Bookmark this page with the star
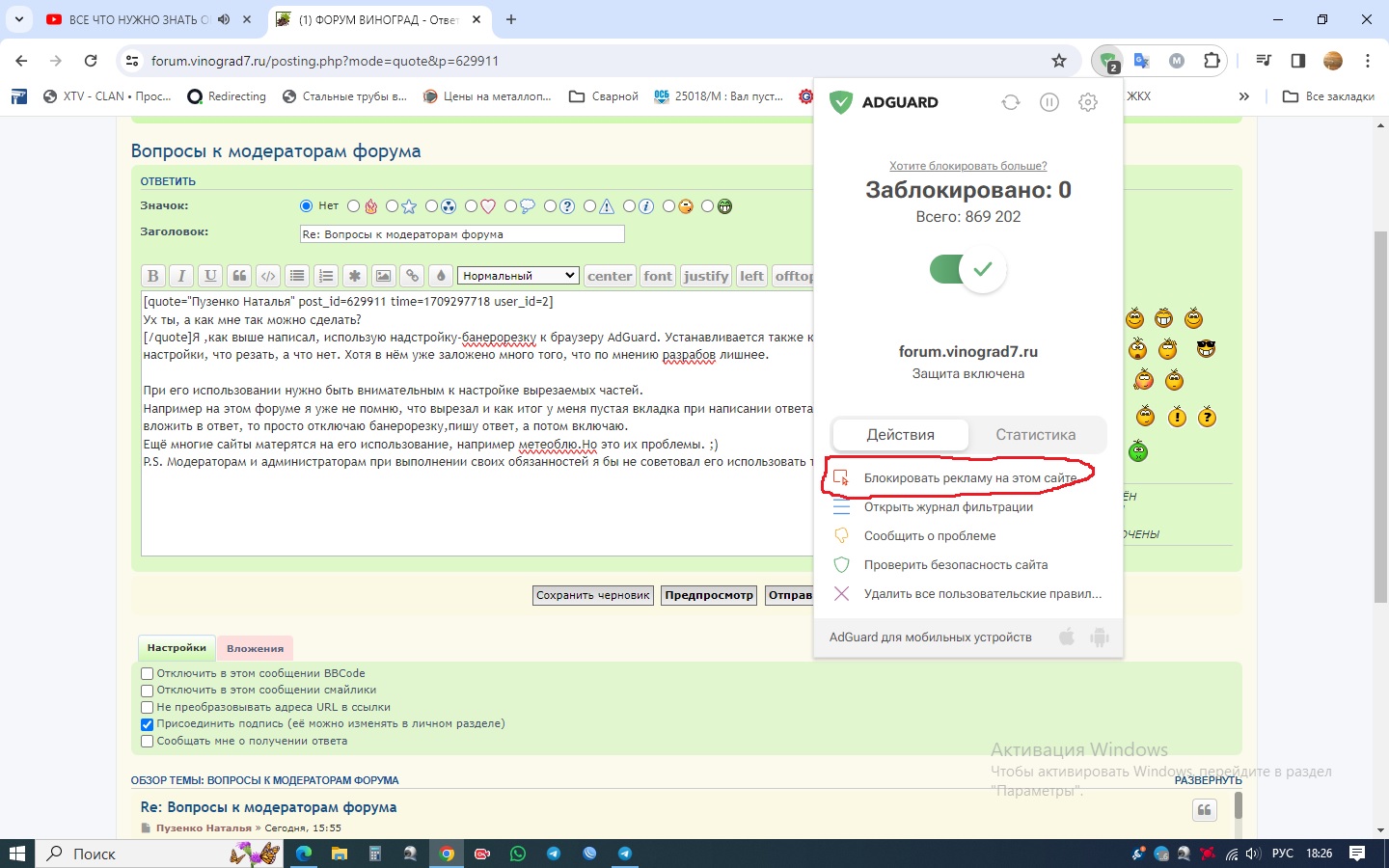Screen dimensions: 1389x868 click(1059, 61)
